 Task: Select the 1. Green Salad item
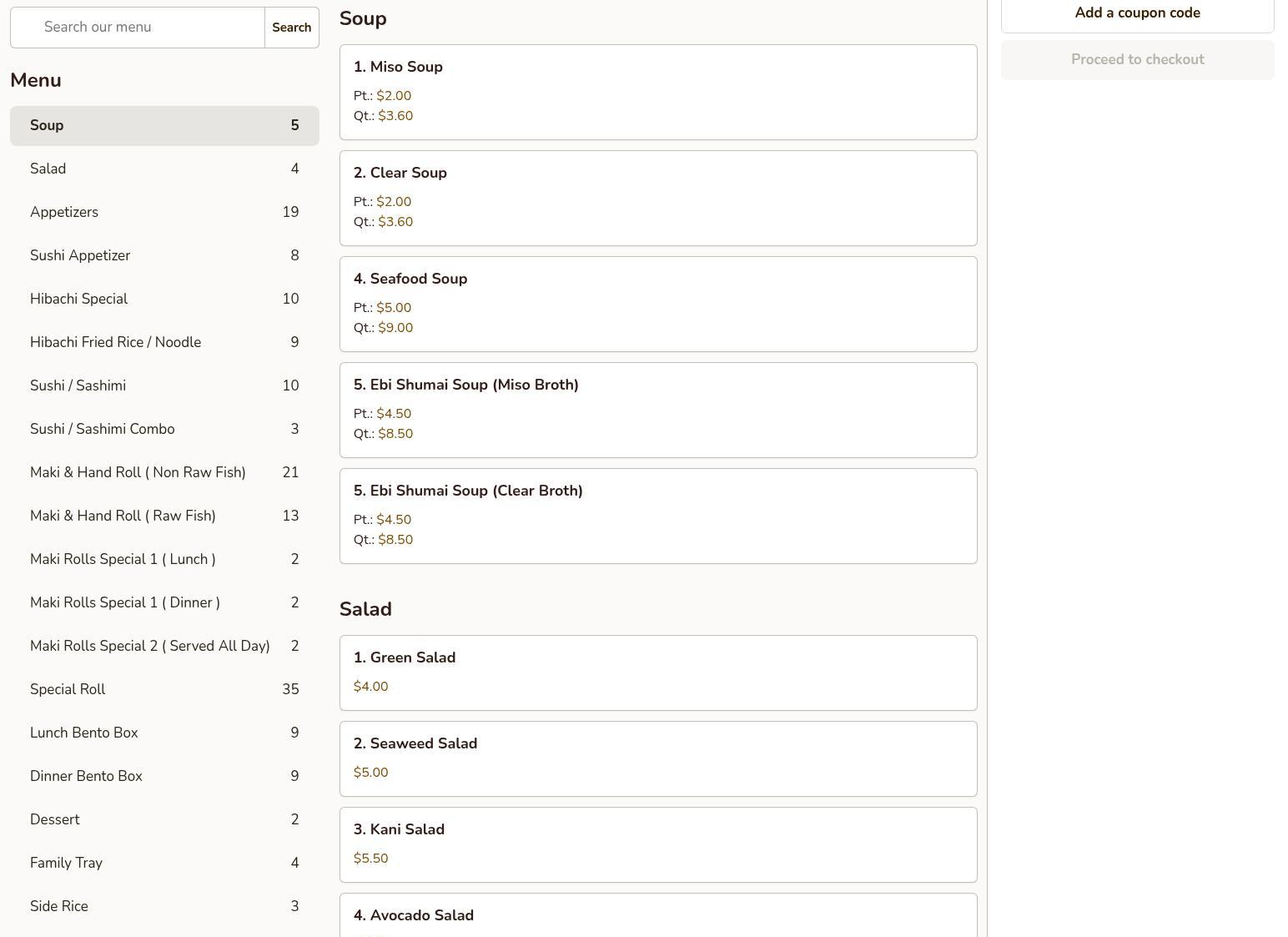(658, 673)
